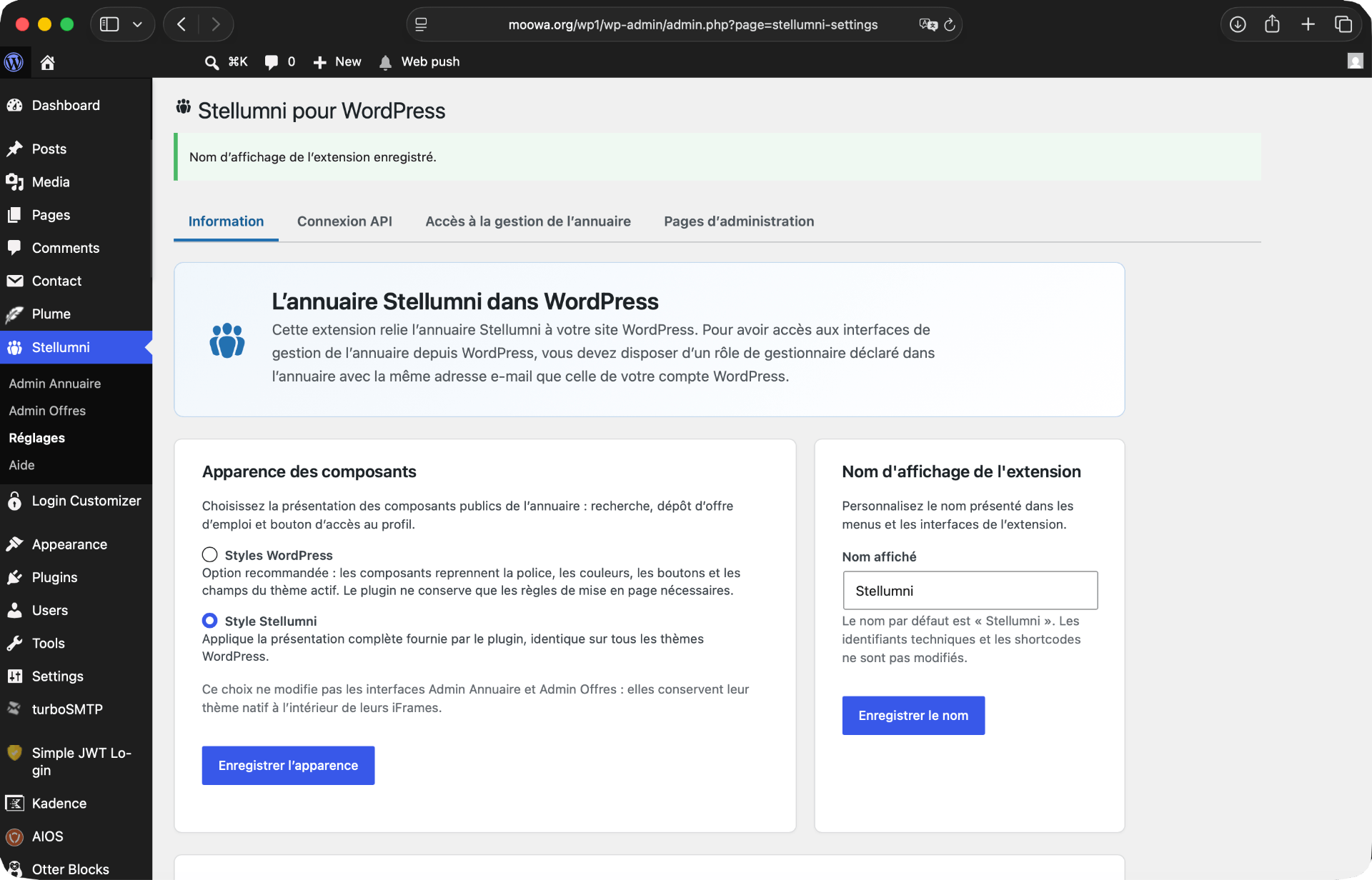Open comments bubble in admin bar
The image size is (1372, 880).
tap(279, 62)
